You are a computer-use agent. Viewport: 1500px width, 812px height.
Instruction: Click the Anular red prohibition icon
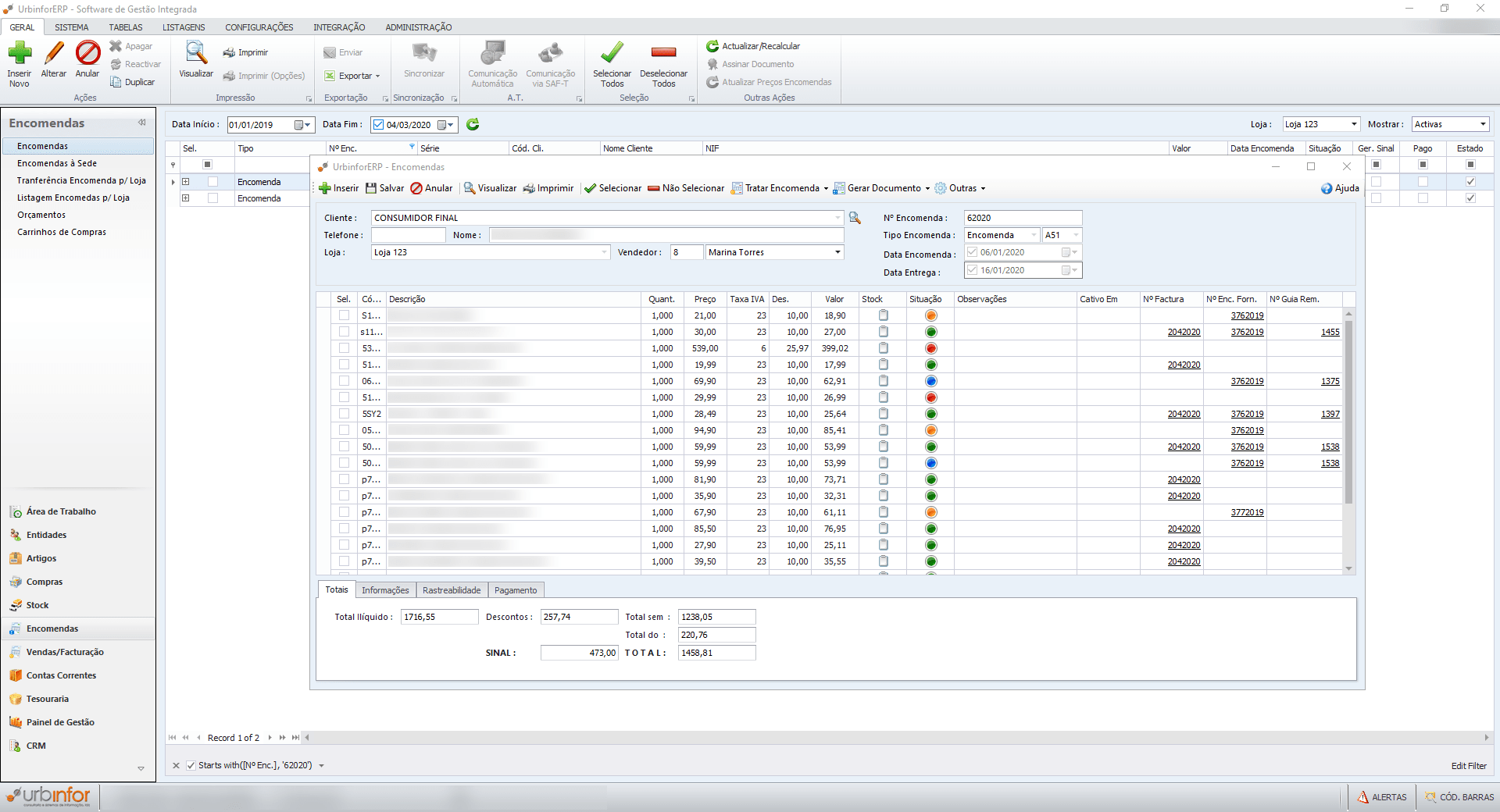(87, 54)
